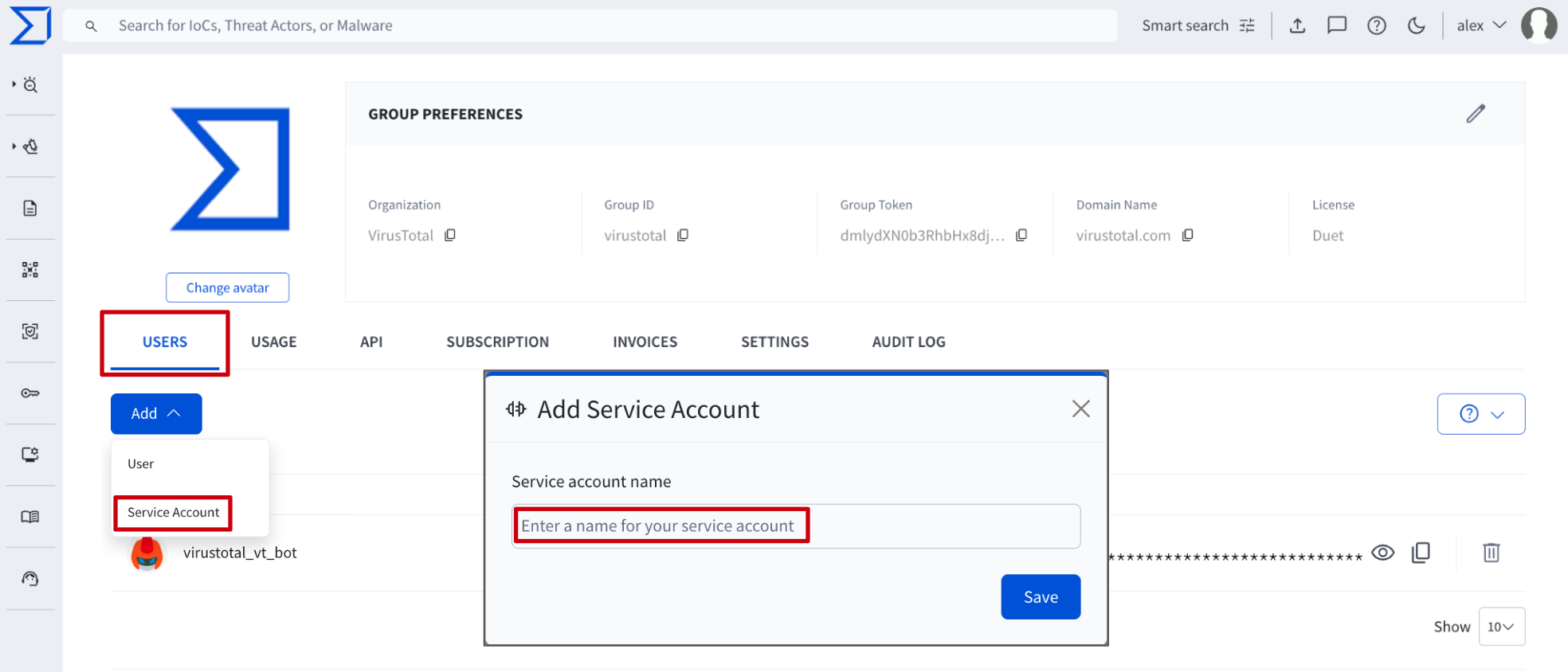Open the API key sidebar icon
The width and height of the screenshot is (1568, 672).
click(30, 393)
